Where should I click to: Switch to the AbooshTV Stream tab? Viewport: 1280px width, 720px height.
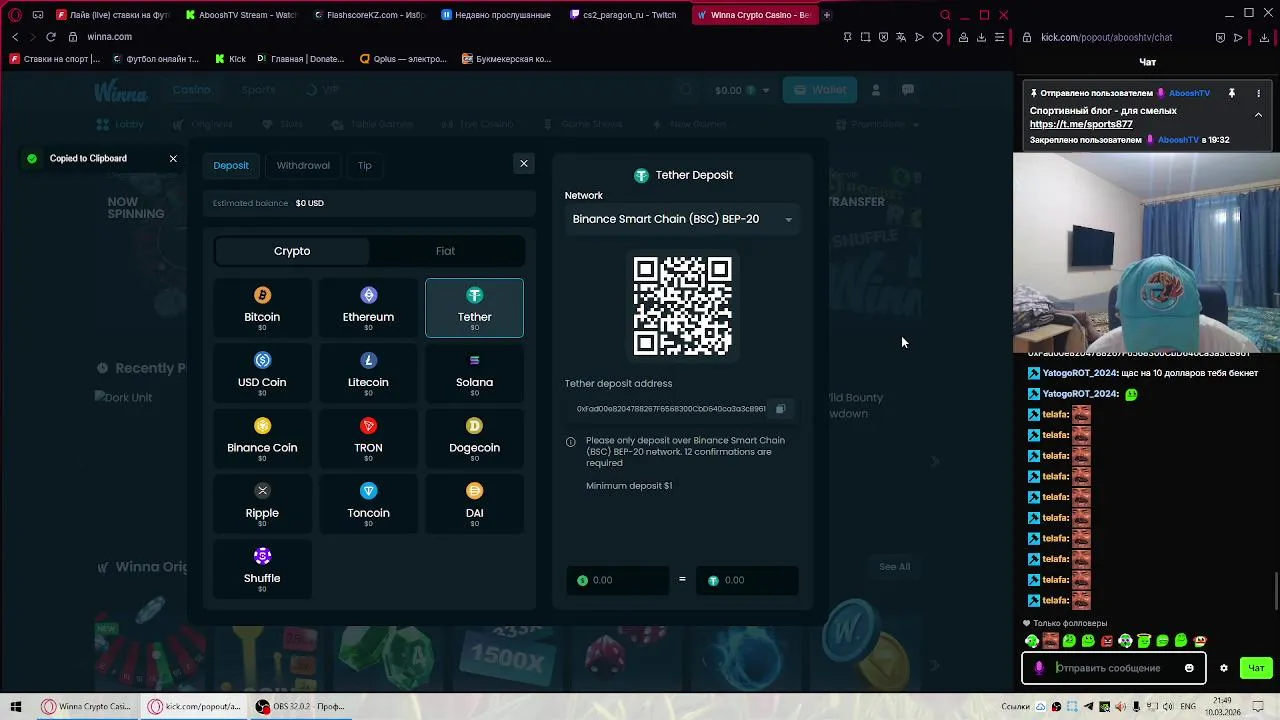[x=242, y=15]
